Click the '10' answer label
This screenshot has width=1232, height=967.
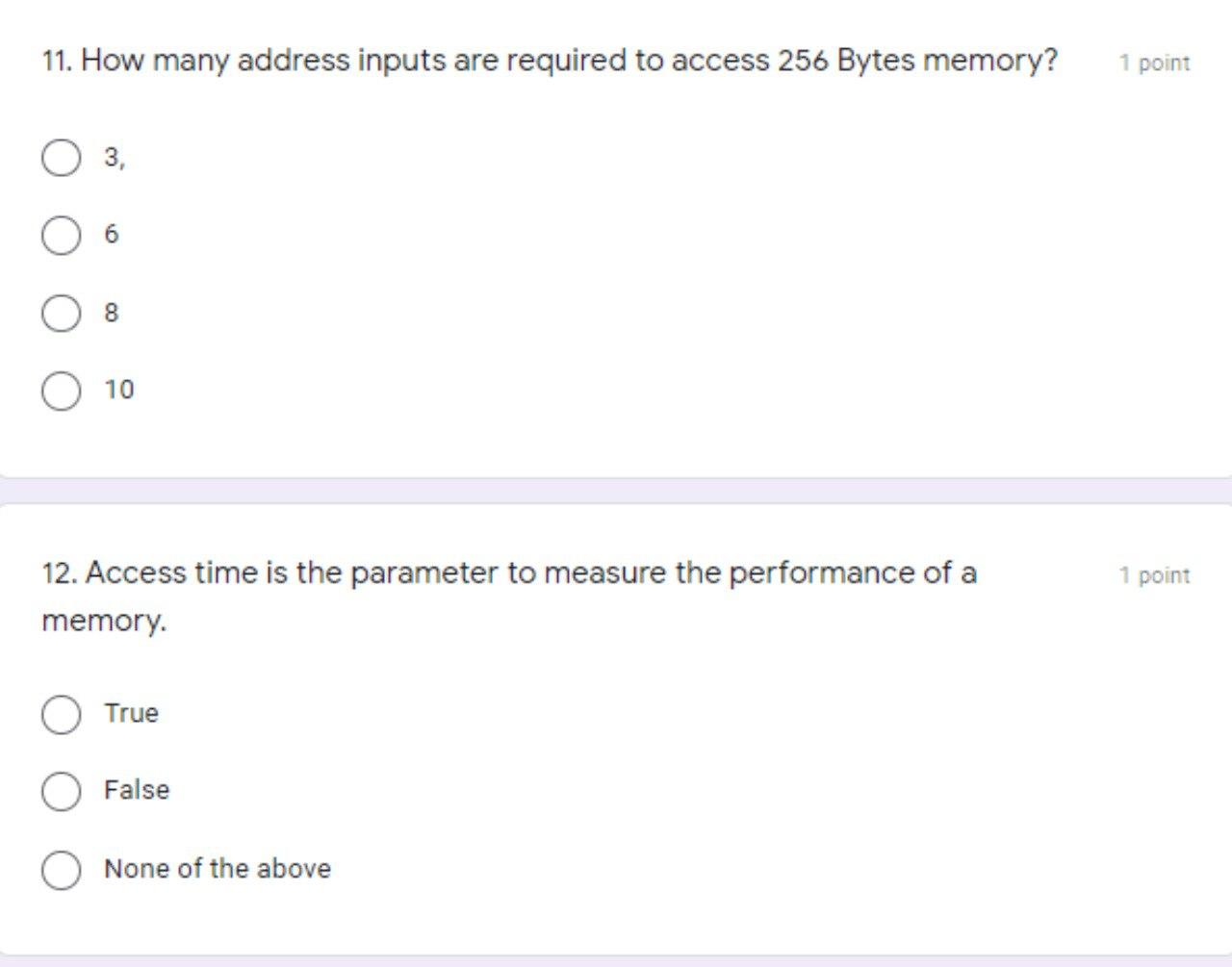click(119, 390)
